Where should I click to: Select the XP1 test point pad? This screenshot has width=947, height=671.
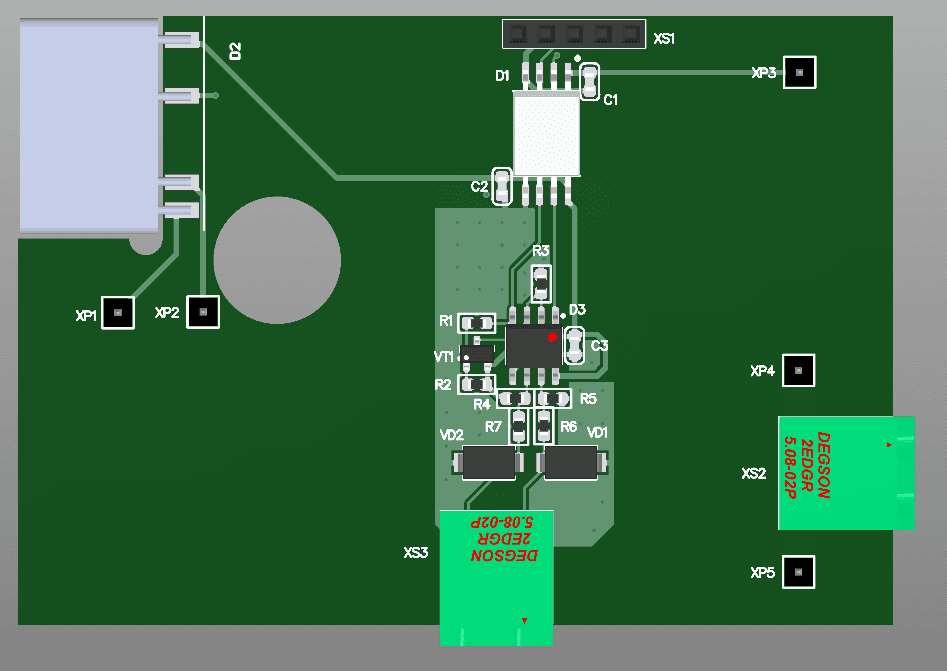pyautogui.click(x=118, y=313)
